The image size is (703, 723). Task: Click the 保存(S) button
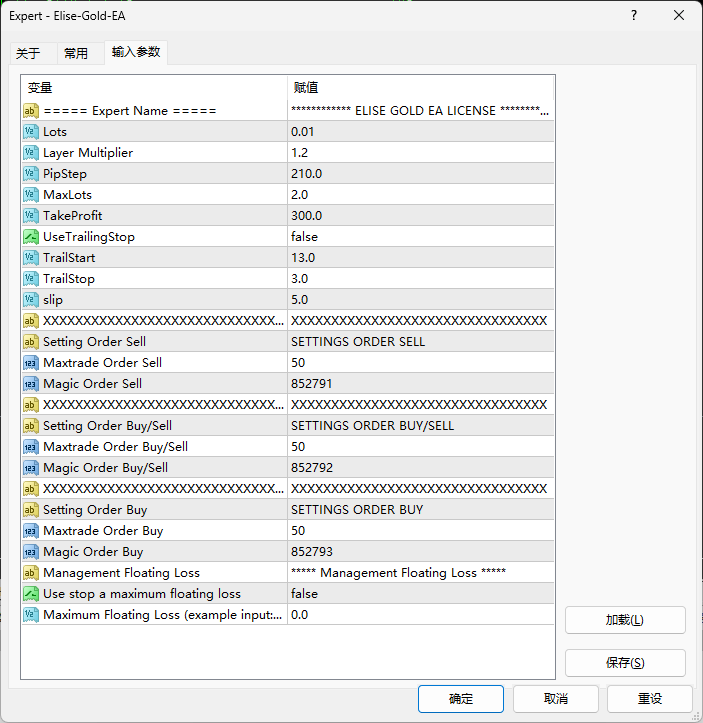(625, 663)
